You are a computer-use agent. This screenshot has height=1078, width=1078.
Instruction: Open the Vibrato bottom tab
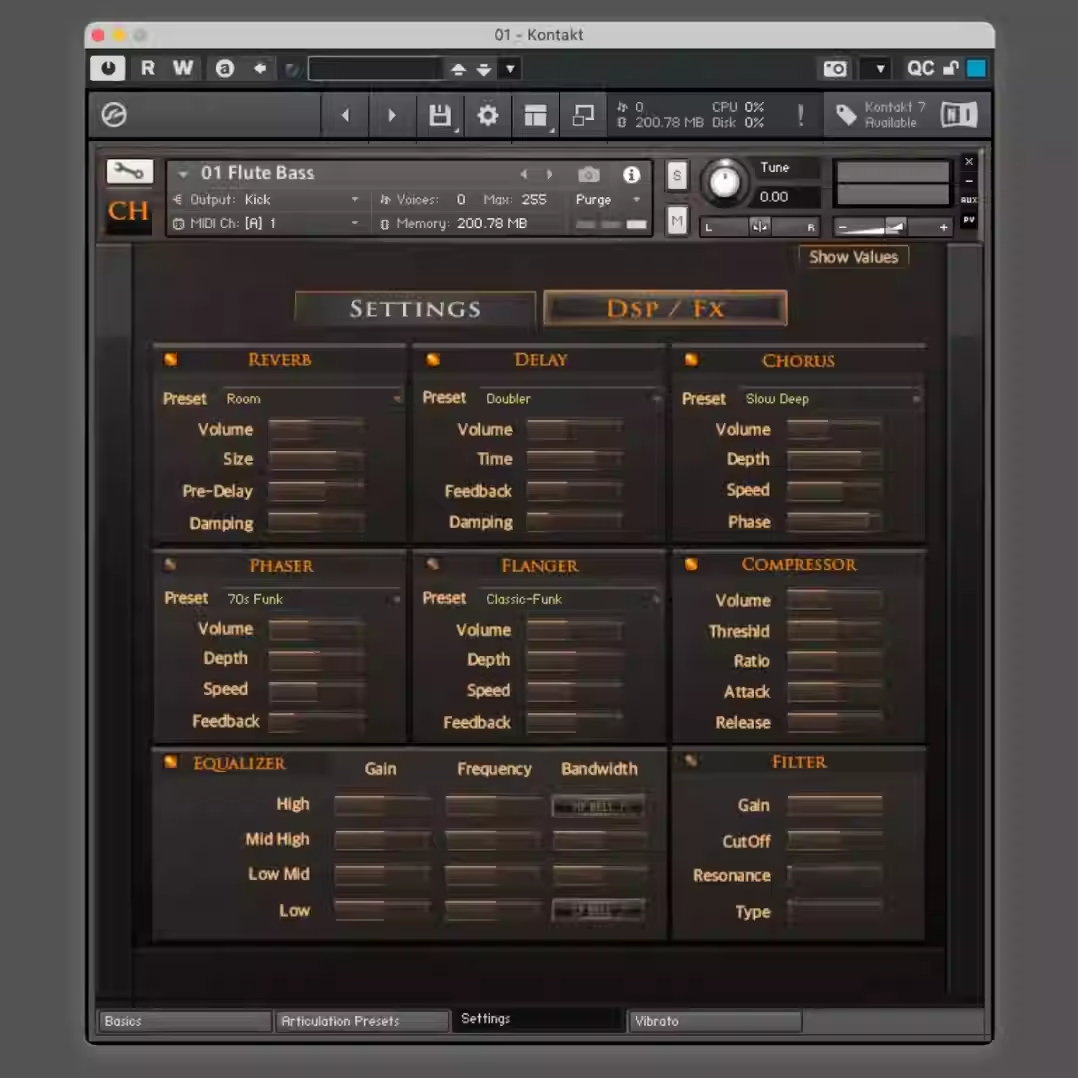(x=716, y=1021)
